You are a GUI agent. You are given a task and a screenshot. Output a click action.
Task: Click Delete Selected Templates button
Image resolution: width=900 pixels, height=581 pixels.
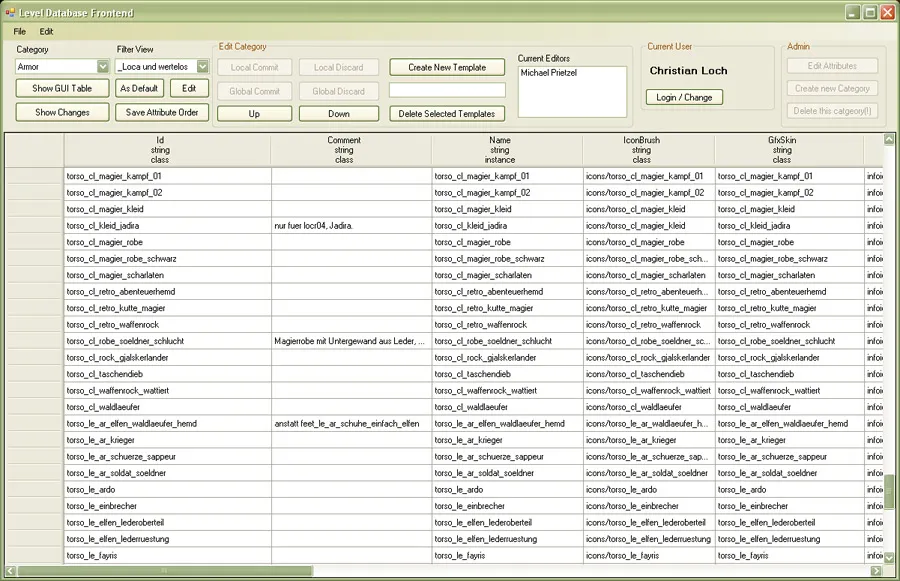point(447,114)
